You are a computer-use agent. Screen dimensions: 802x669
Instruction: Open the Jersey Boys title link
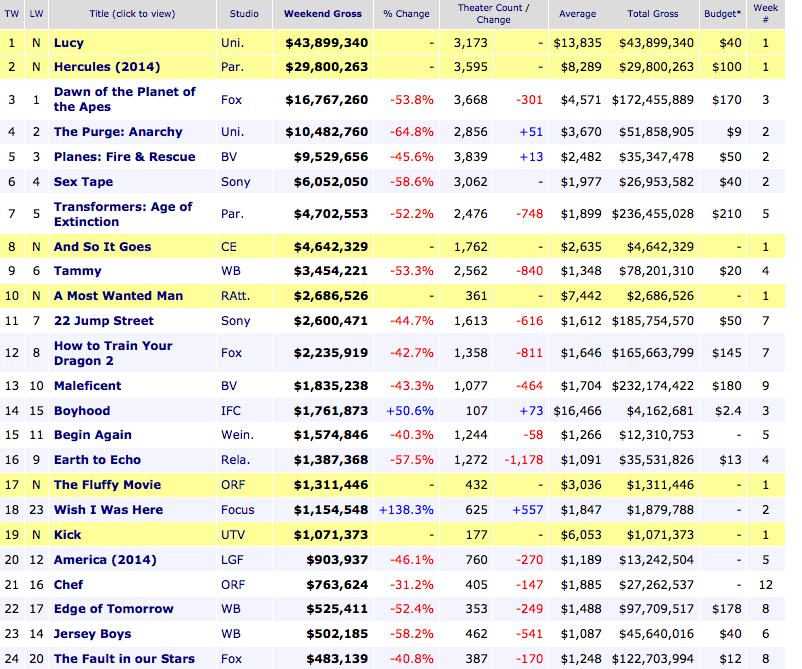click(93, 634)
